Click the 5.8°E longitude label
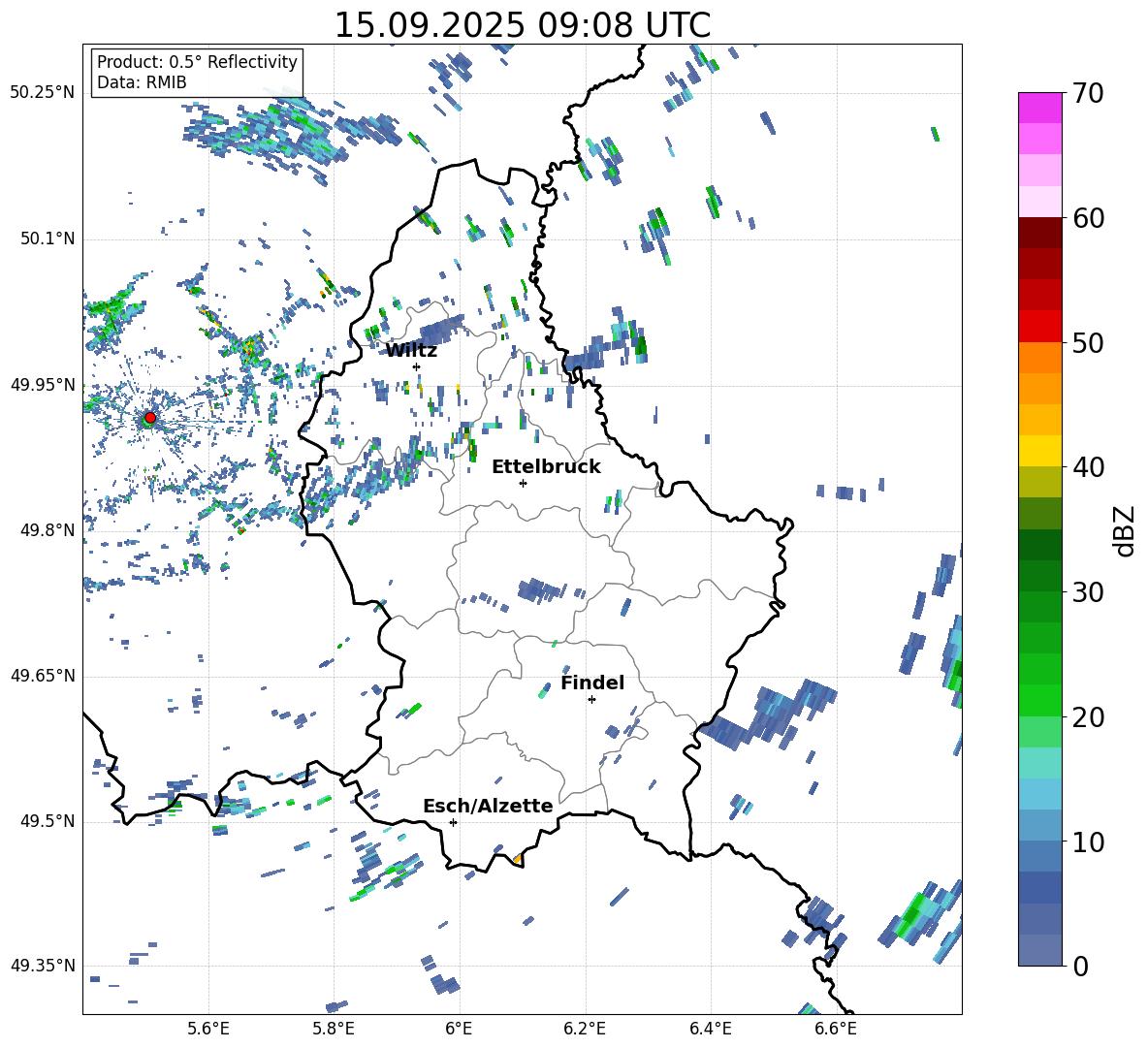1148x1048 pixels. point(334,1029)
